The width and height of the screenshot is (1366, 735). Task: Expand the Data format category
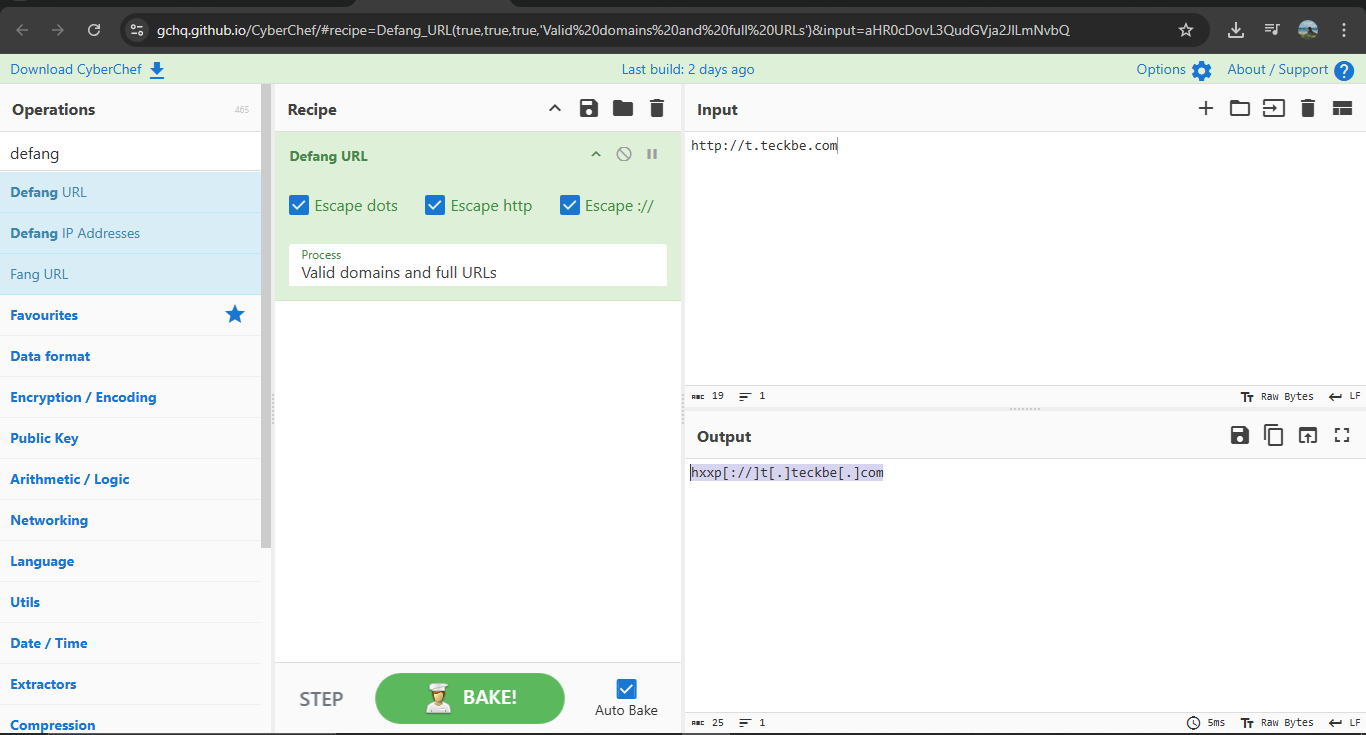130,356
